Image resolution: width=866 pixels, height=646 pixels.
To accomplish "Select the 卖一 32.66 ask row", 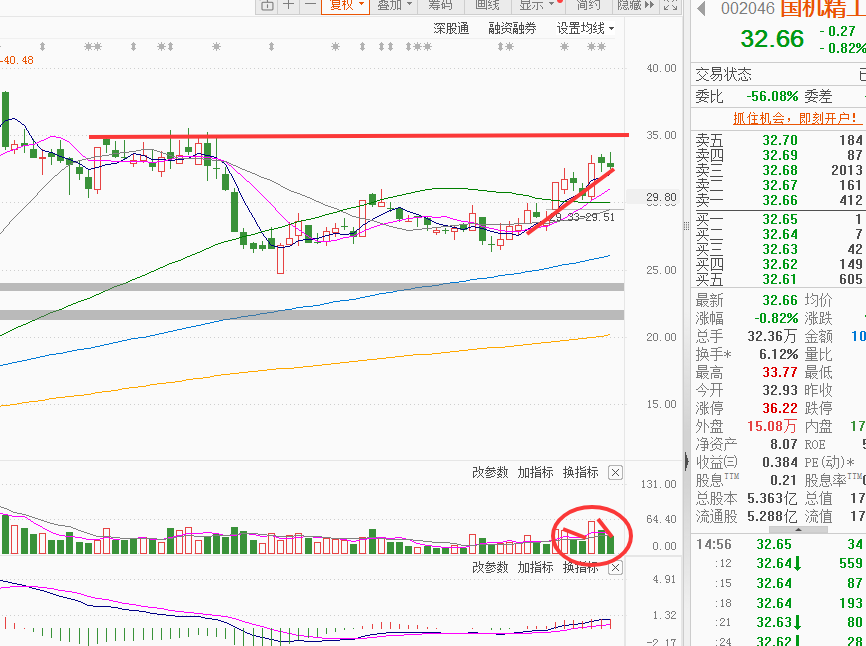I will [x=779, y=200].
